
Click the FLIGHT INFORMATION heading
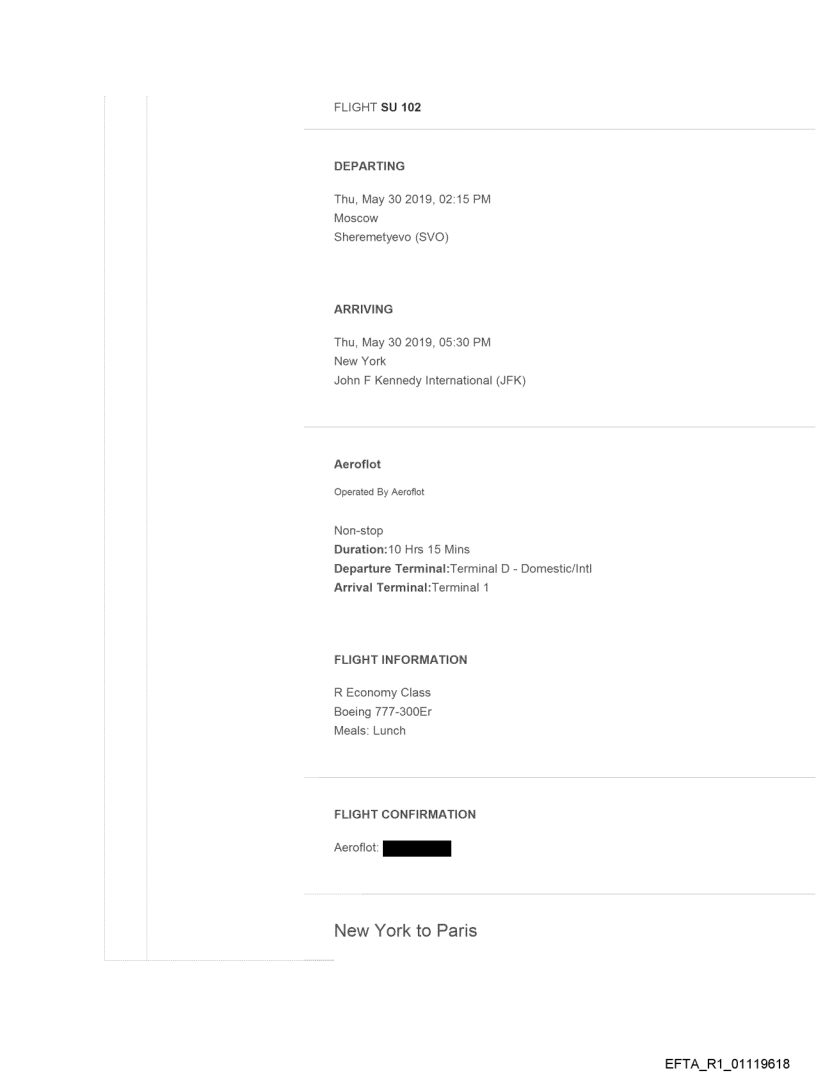(400, 660)
